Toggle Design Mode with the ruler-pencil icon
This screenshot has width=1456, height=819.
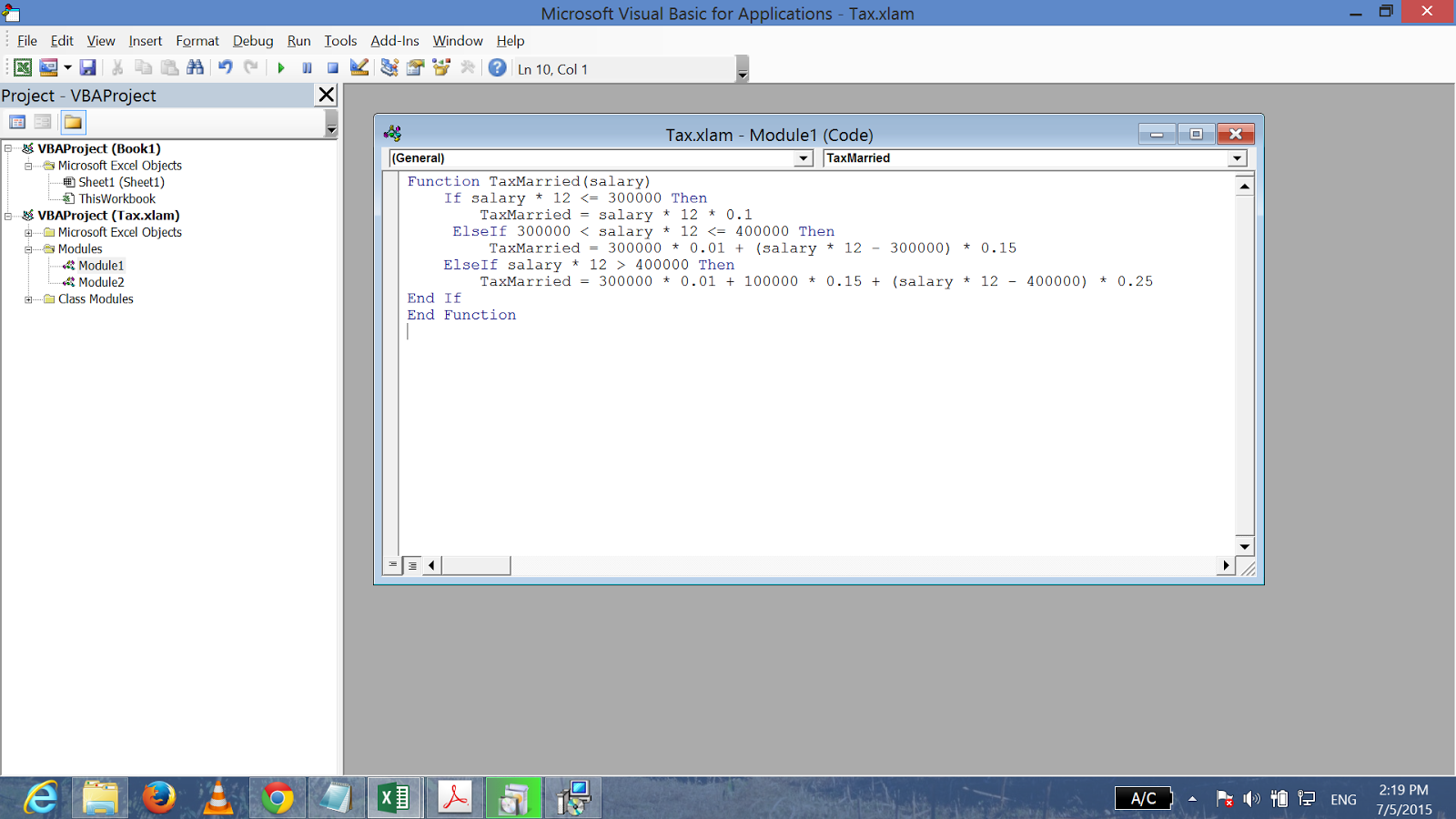(359, 68)
